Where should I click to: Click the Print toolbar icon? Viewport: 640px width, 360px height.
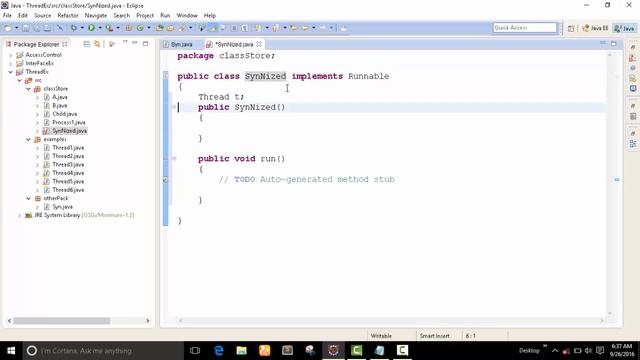tap(47, 28)
